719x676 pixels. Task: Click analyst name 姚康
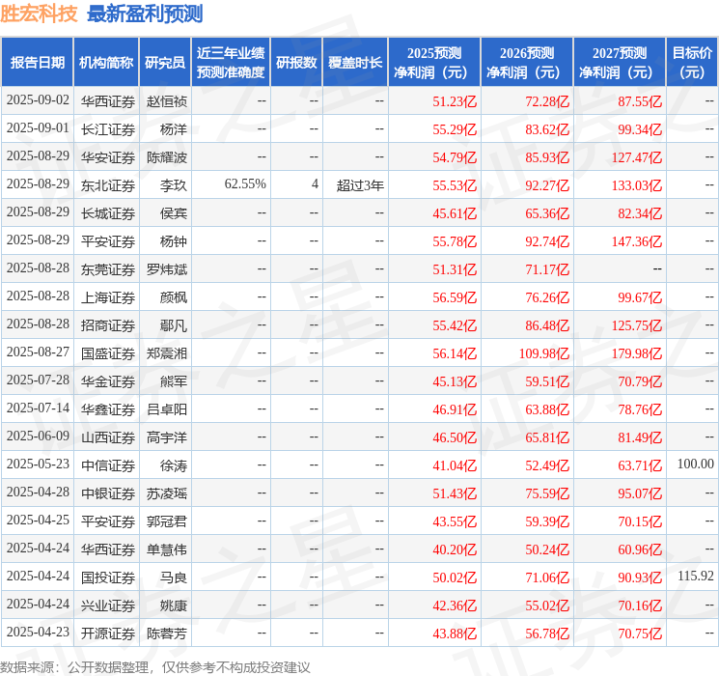(173, 606)
